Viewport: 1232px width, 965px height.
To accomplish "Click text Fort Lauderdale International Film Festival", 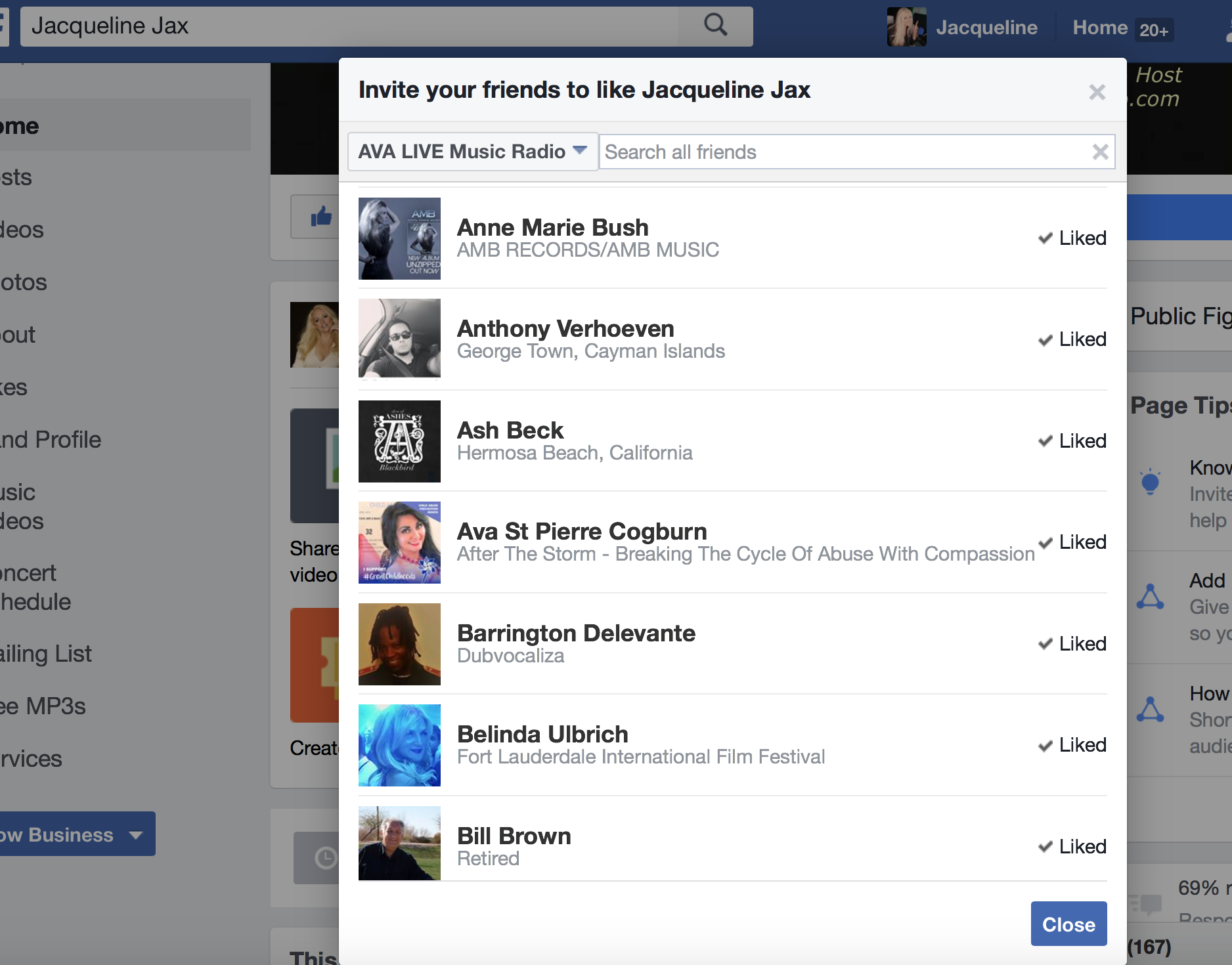I will (641, 757).
